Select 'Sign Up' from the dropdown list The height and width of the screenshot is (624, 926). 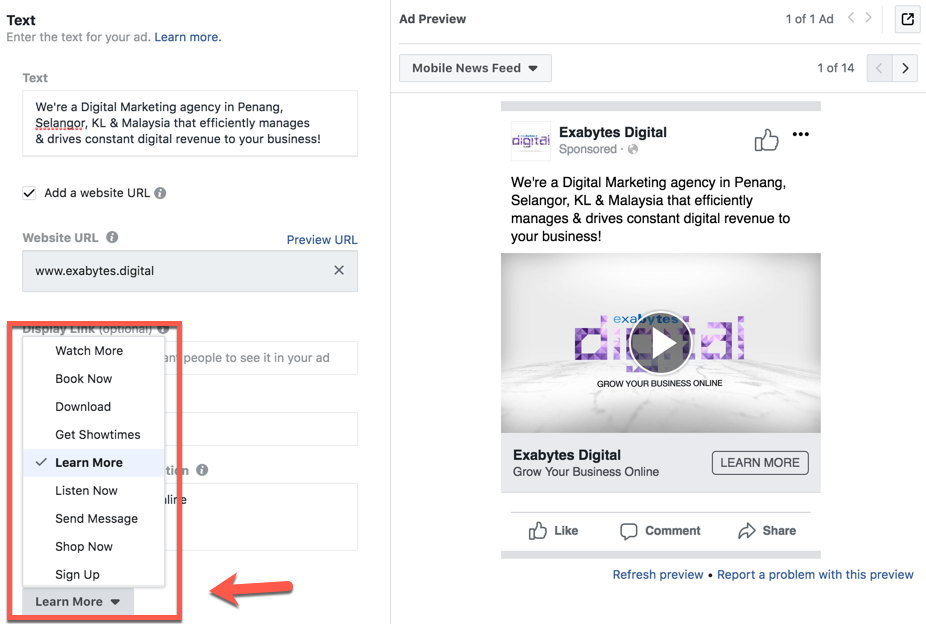click(x=93, y=574)
